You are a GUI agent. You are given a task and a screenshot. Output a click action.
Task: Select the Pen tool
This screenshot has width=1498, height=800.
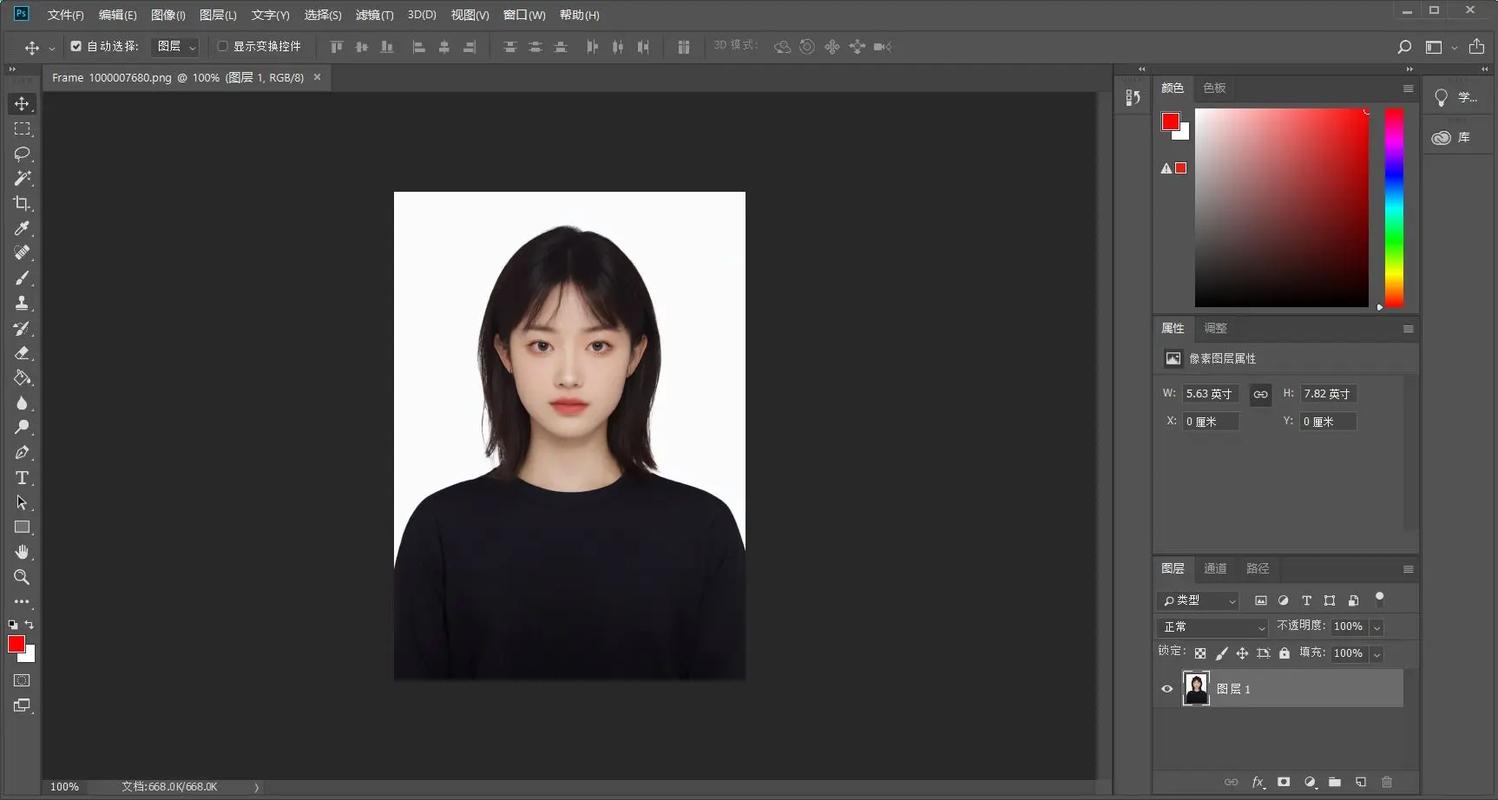click(21, 453)
